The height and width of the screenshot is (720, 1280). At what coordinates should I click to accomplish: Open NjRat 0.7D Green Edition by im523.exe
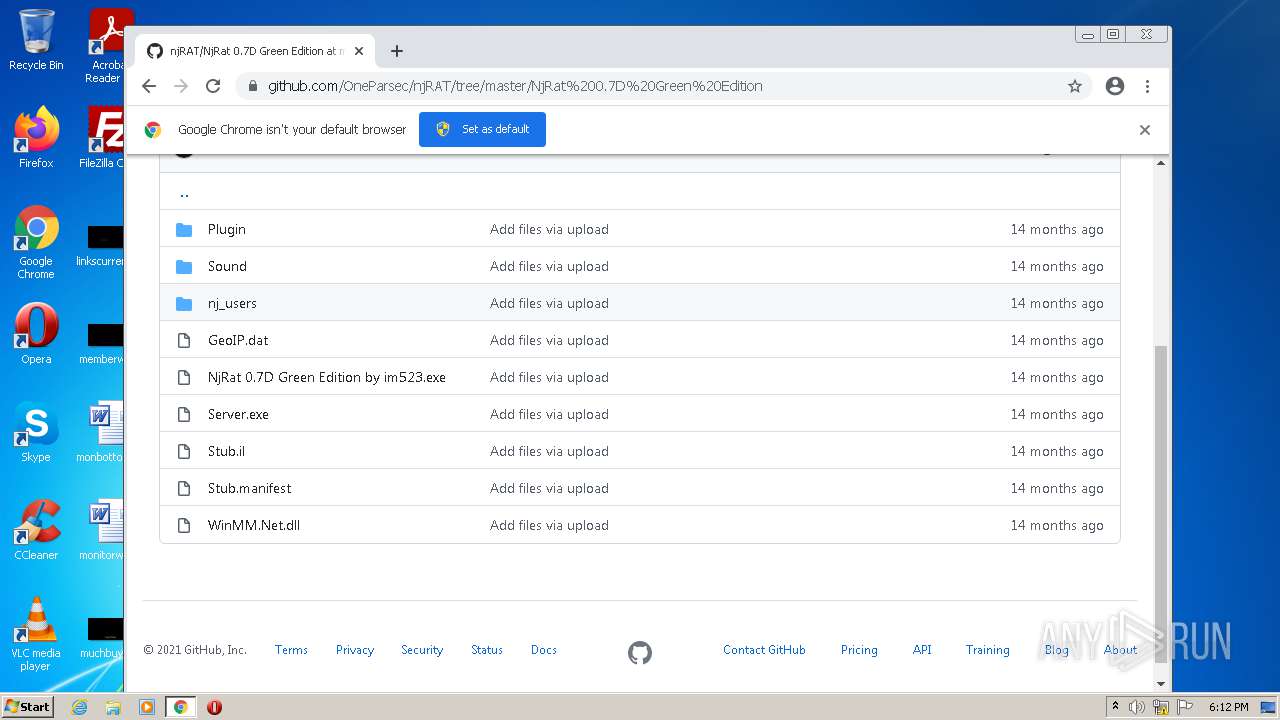[x=327, y=377]
